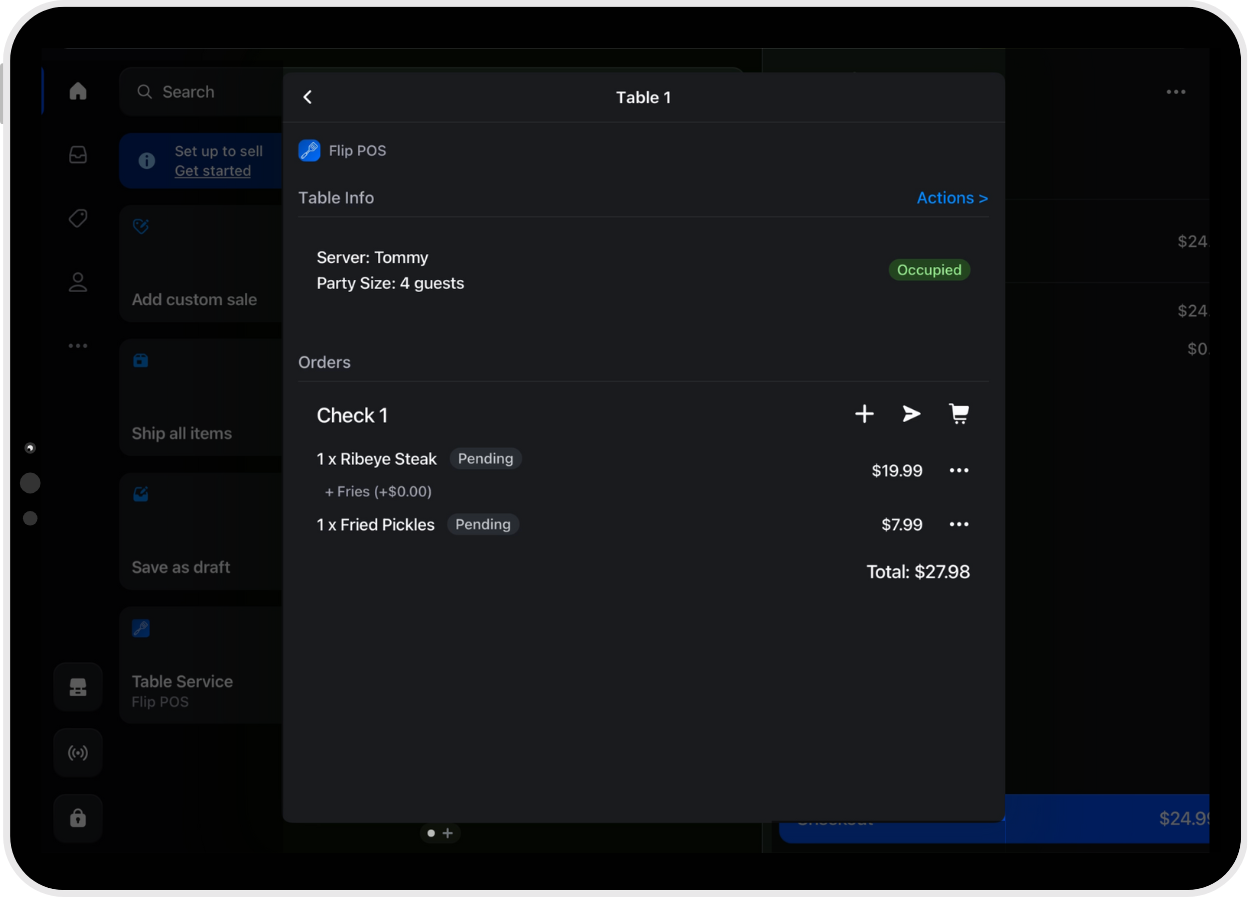Tap the lock icon at bottom left

click(77, 818)
